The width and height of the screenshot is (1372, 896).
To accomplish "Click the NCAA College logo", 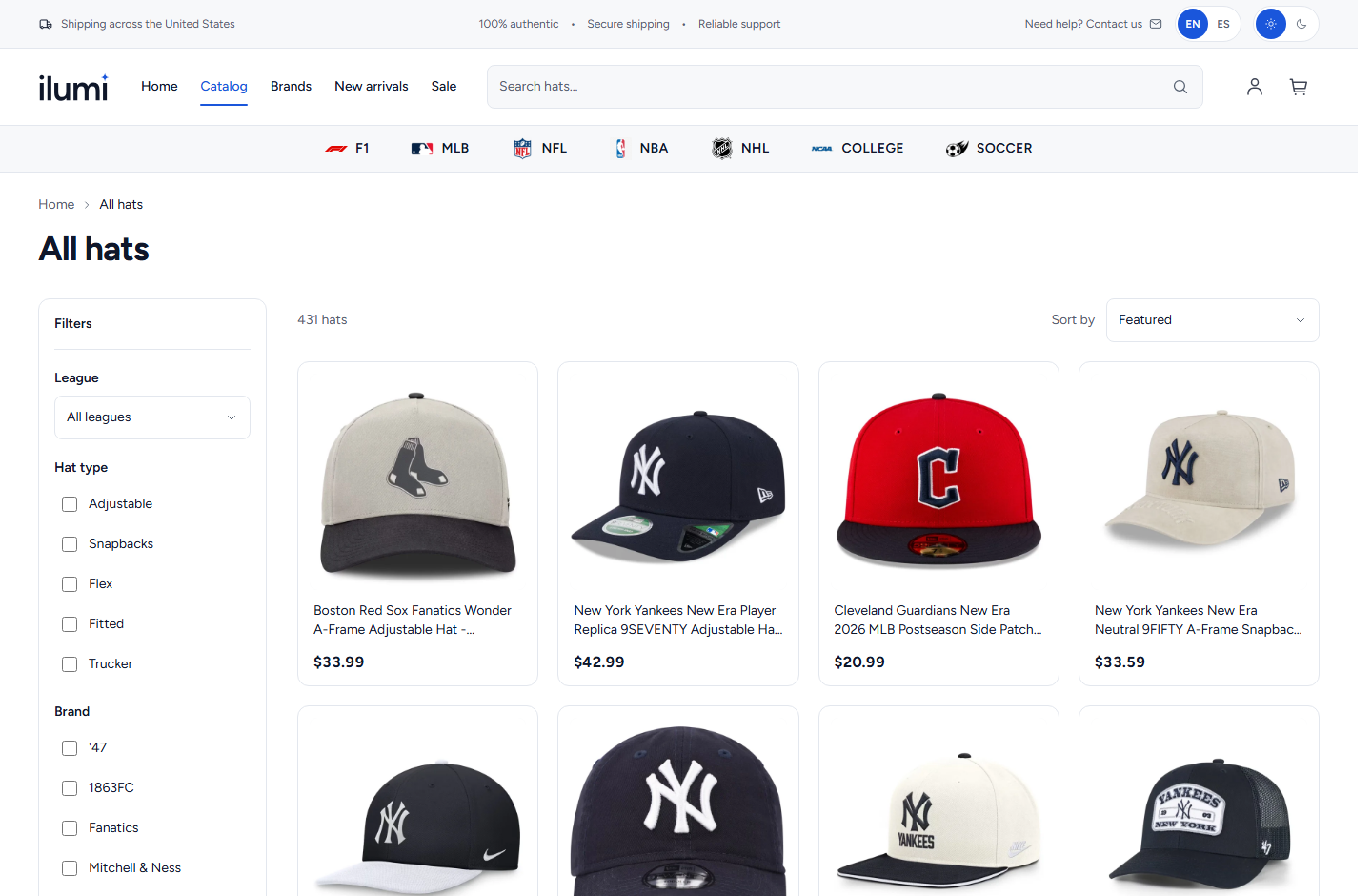I will click(x=822, y=149).
